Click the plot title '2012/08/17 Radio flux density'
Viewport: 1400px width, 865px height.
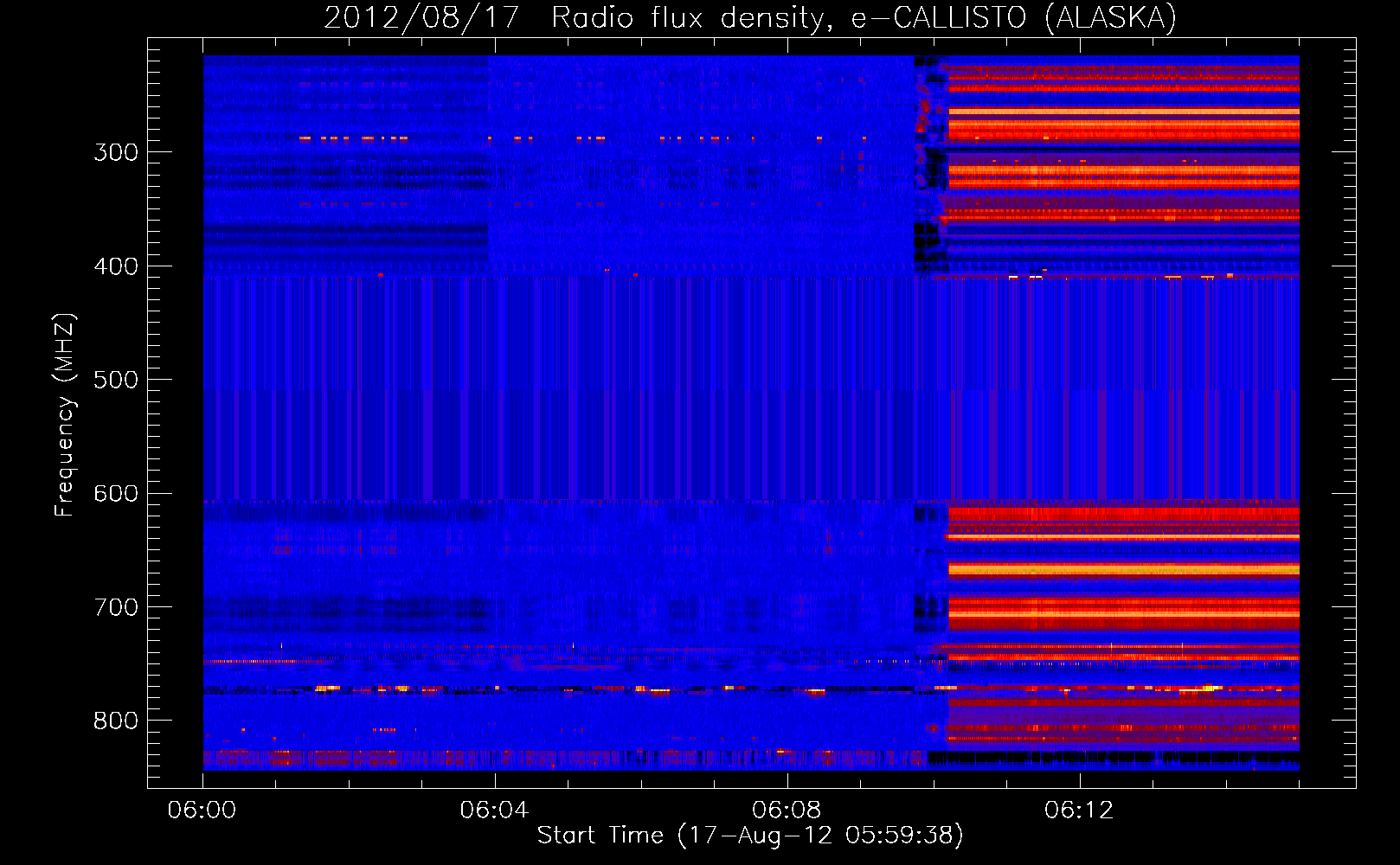[x=577, y=18]
